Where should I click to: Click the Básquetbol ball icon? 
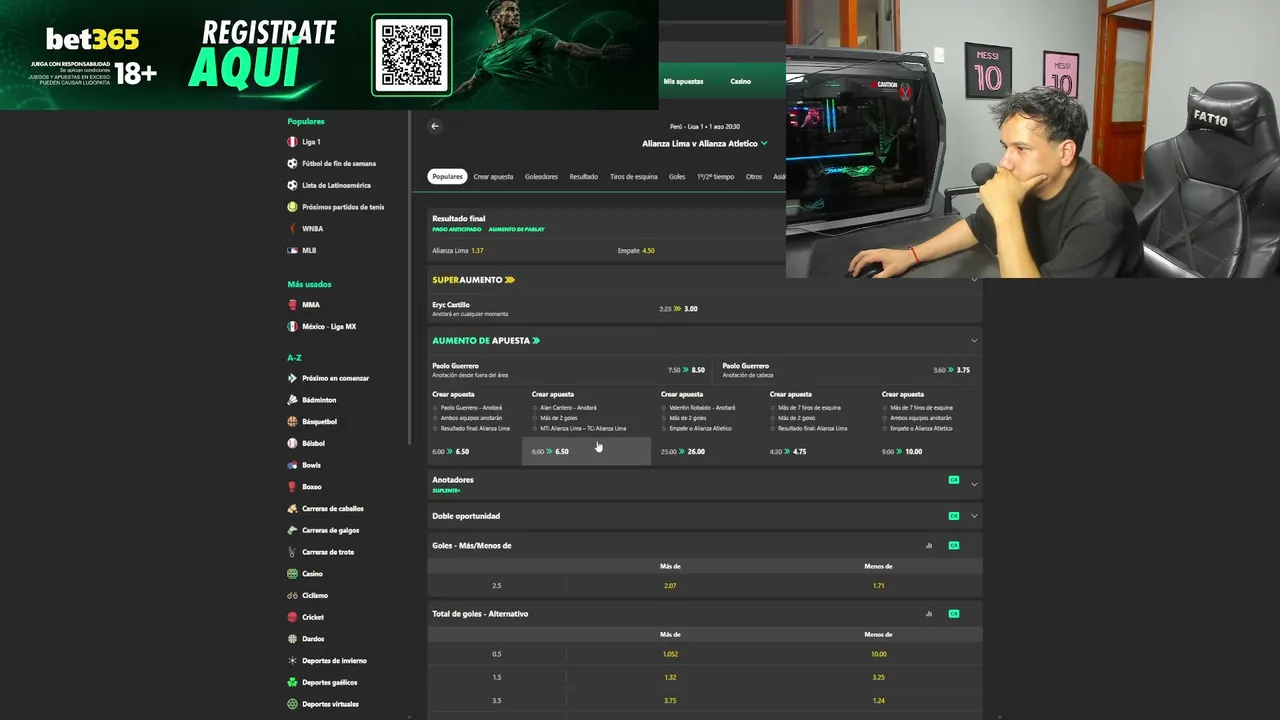pyautogui.click(x=292, y=422)
